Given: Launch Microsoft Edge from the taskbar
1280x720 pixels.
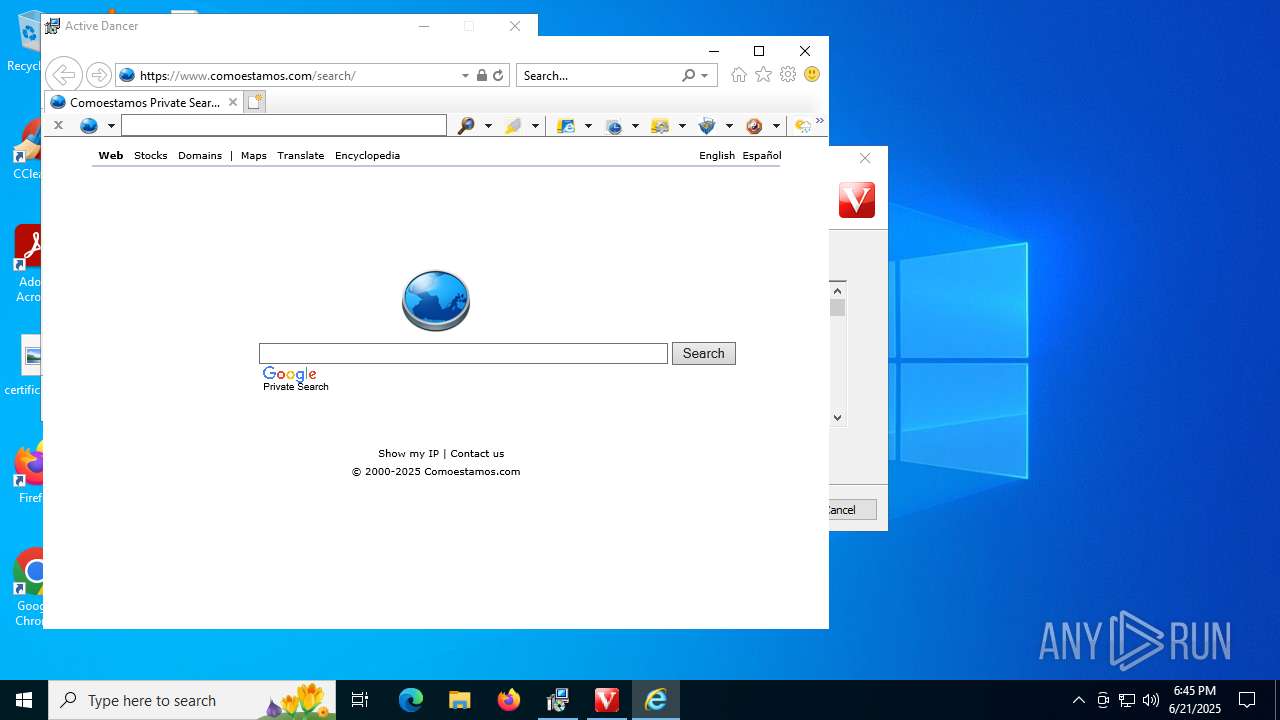Looking at the screenshot, I should pos(411,700).
